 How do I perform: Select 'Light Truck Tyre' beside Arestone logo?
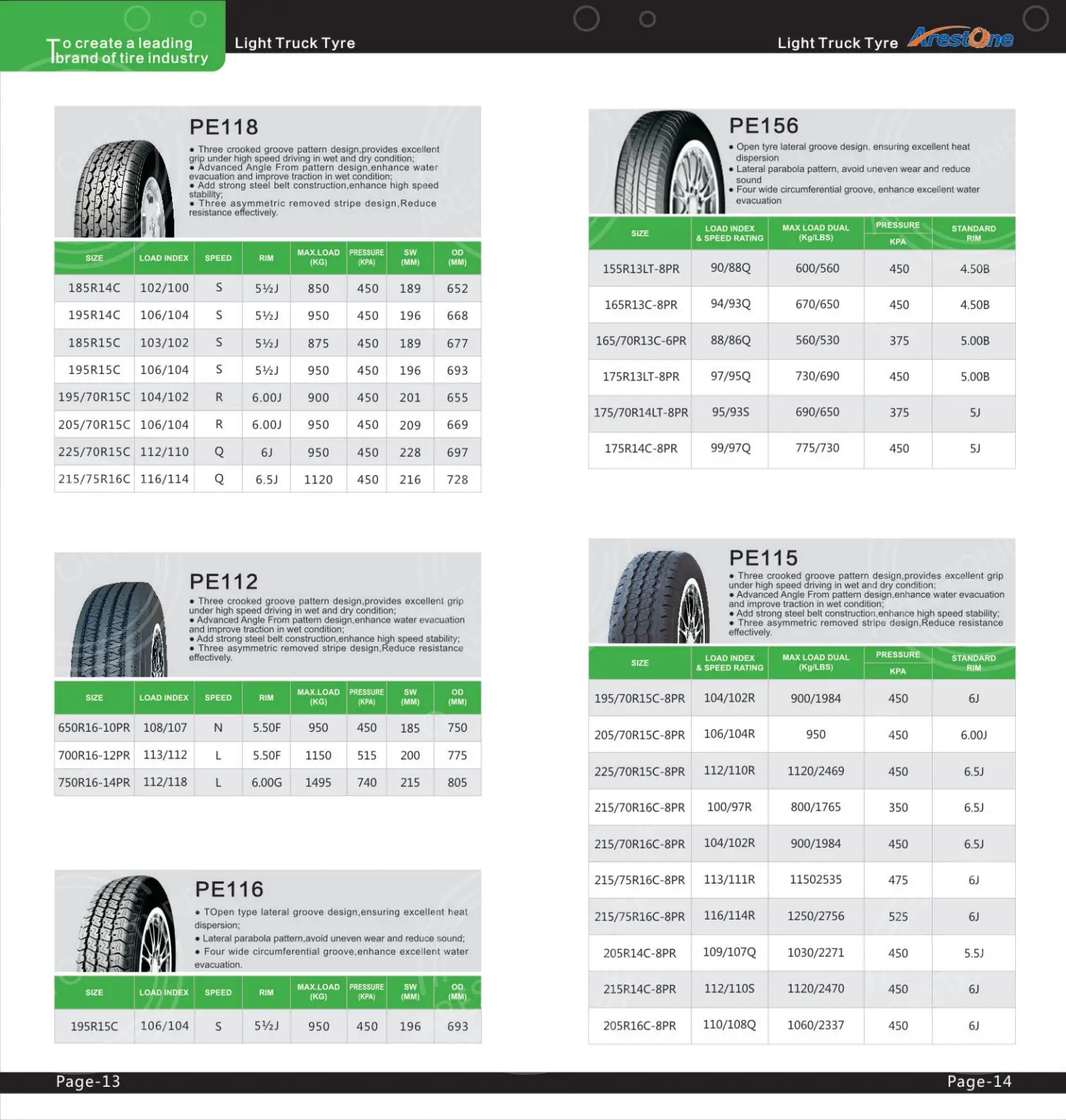coord(837,43)
